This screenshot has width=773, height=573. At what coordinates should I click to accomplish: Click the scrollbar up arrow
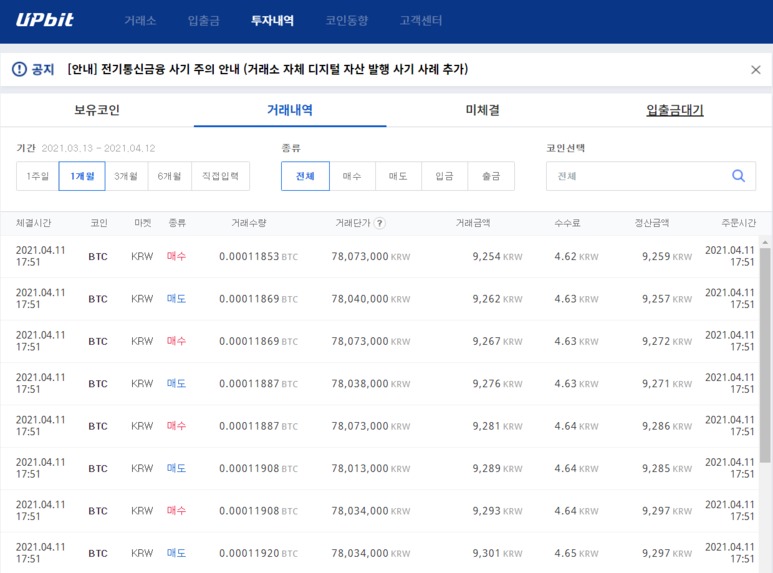pyautogui.click(x=765, y=243)
